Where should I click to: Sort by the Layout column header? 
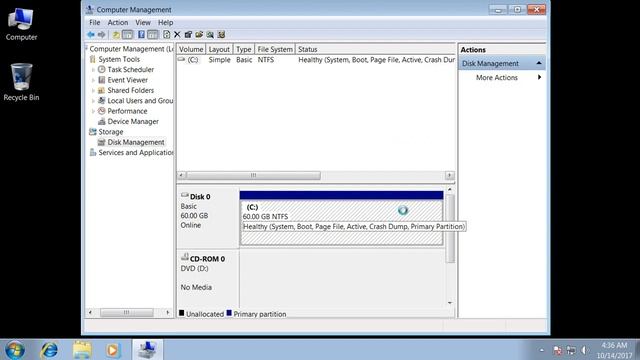coord(219,49)
